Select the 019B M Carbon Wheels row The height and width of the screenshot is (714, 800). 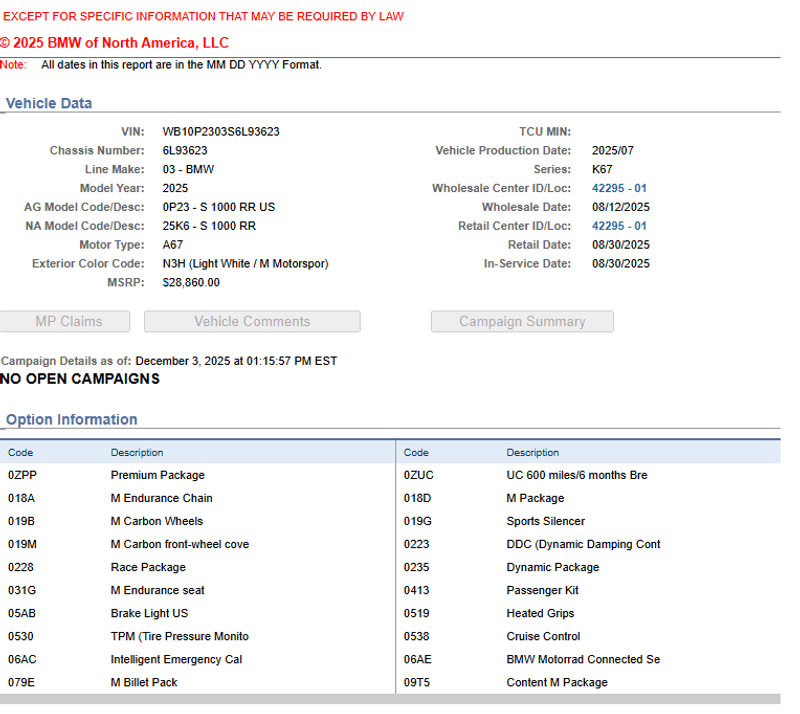(x=156, y=521)
